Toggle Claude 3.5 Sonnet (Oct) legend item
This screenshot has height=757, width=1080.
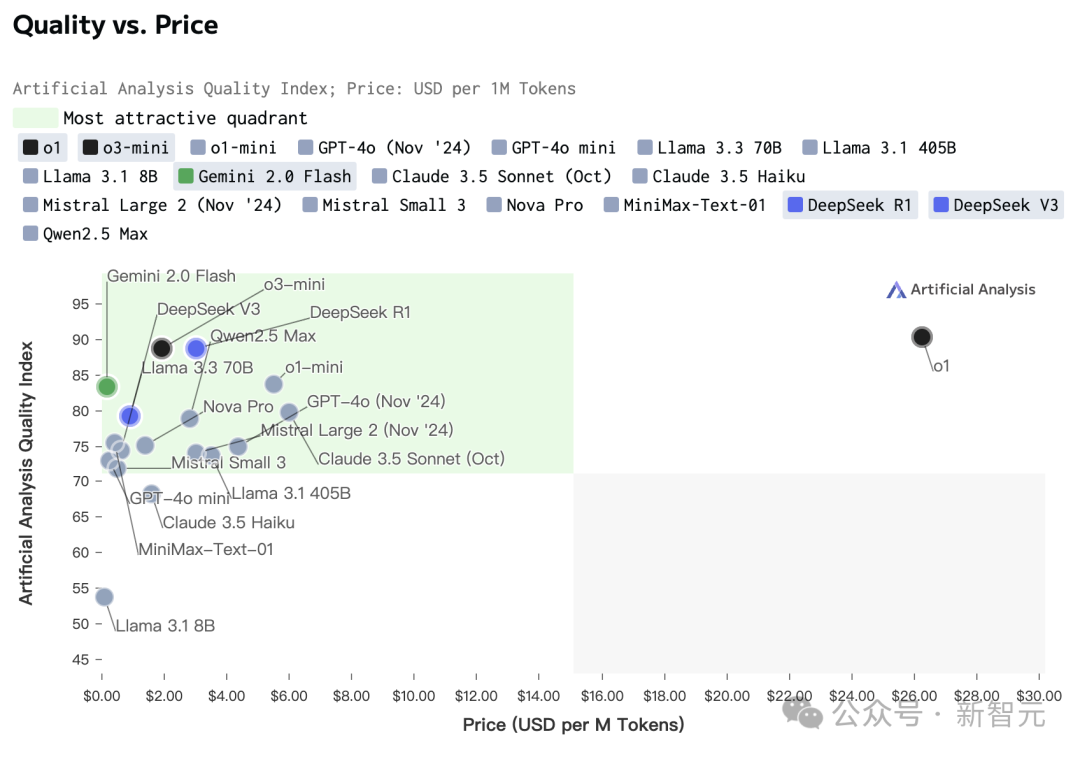coord(490,177)
